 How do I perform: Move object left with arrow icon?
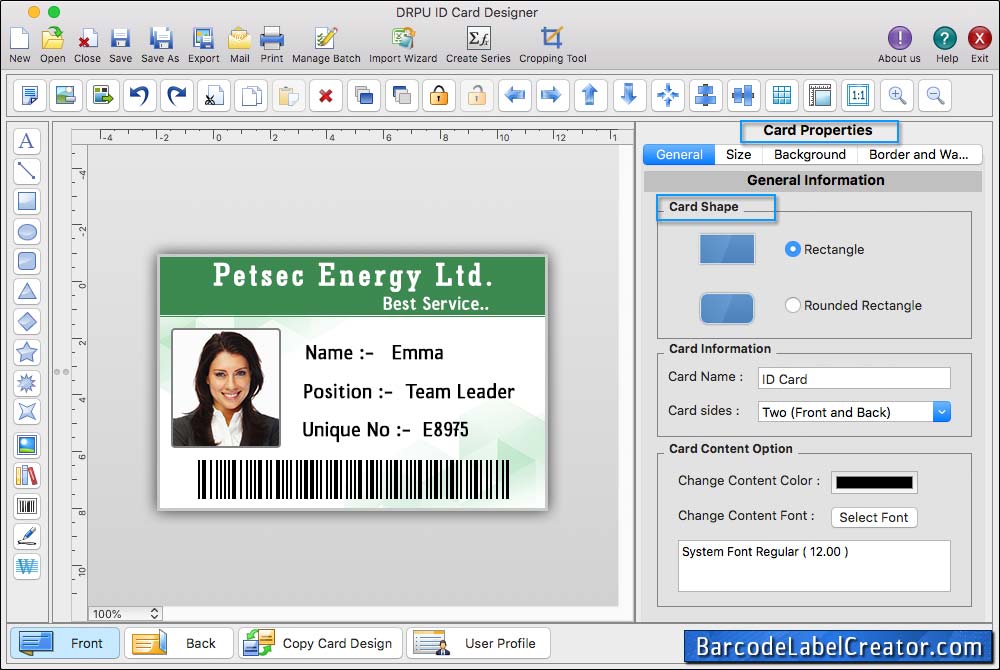515,96
